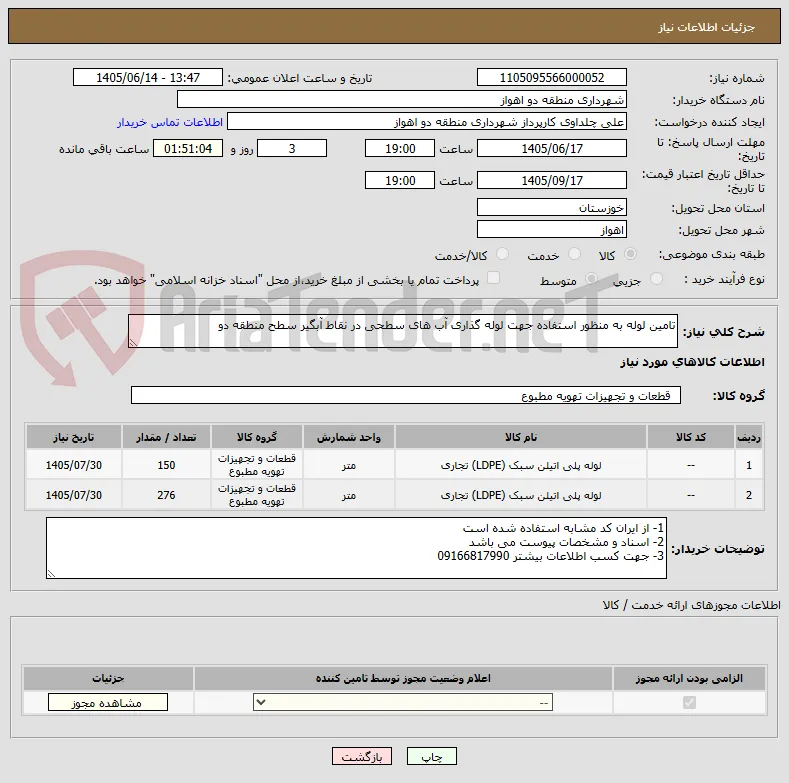Click the remaining time 01:51:04 field
This screenshot has width=789, height=783.
188,148
